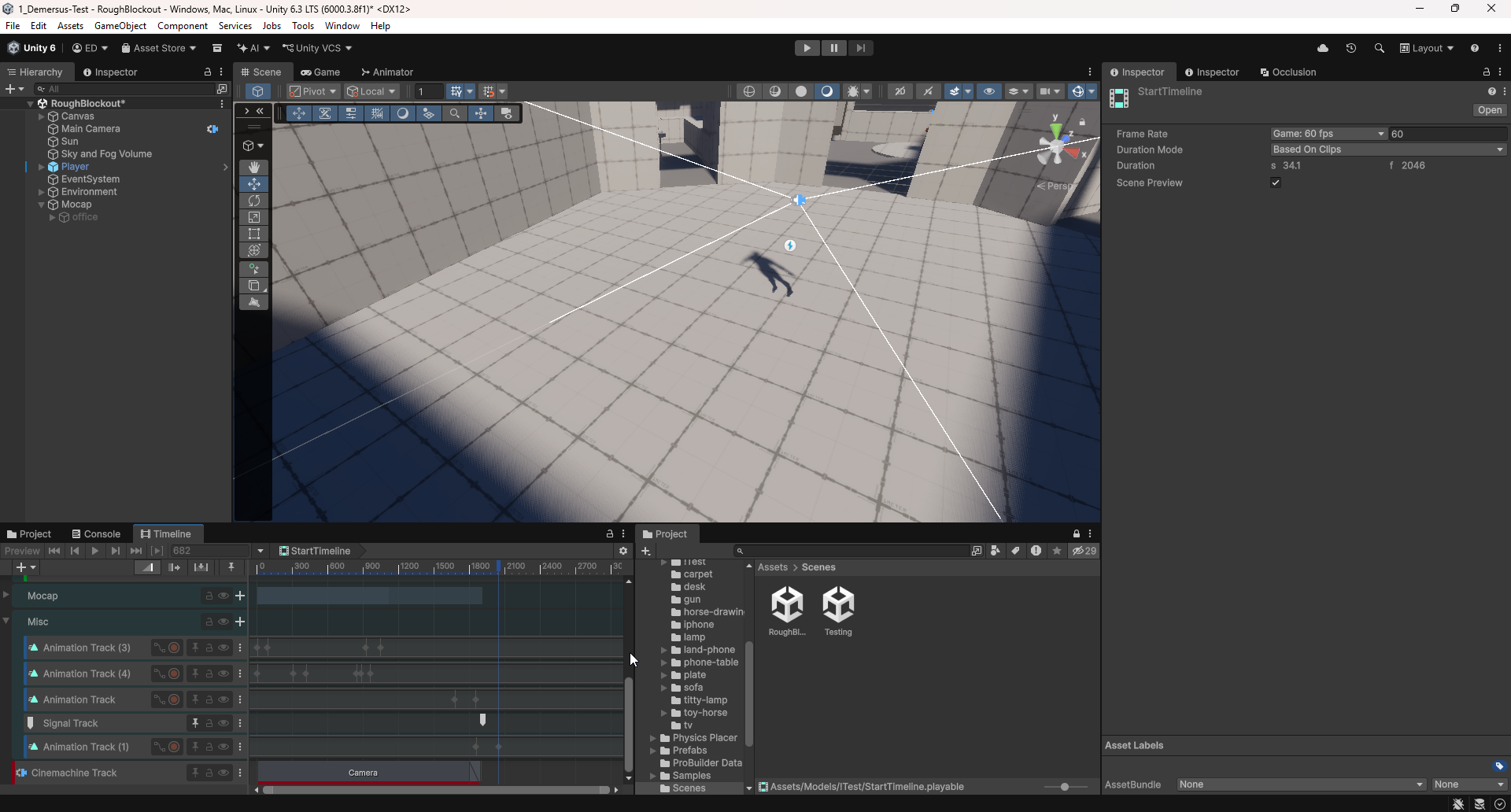Toggle Scene Preview checkbox
This screenshot has height=812, width=1511.
coord(1276,183)
